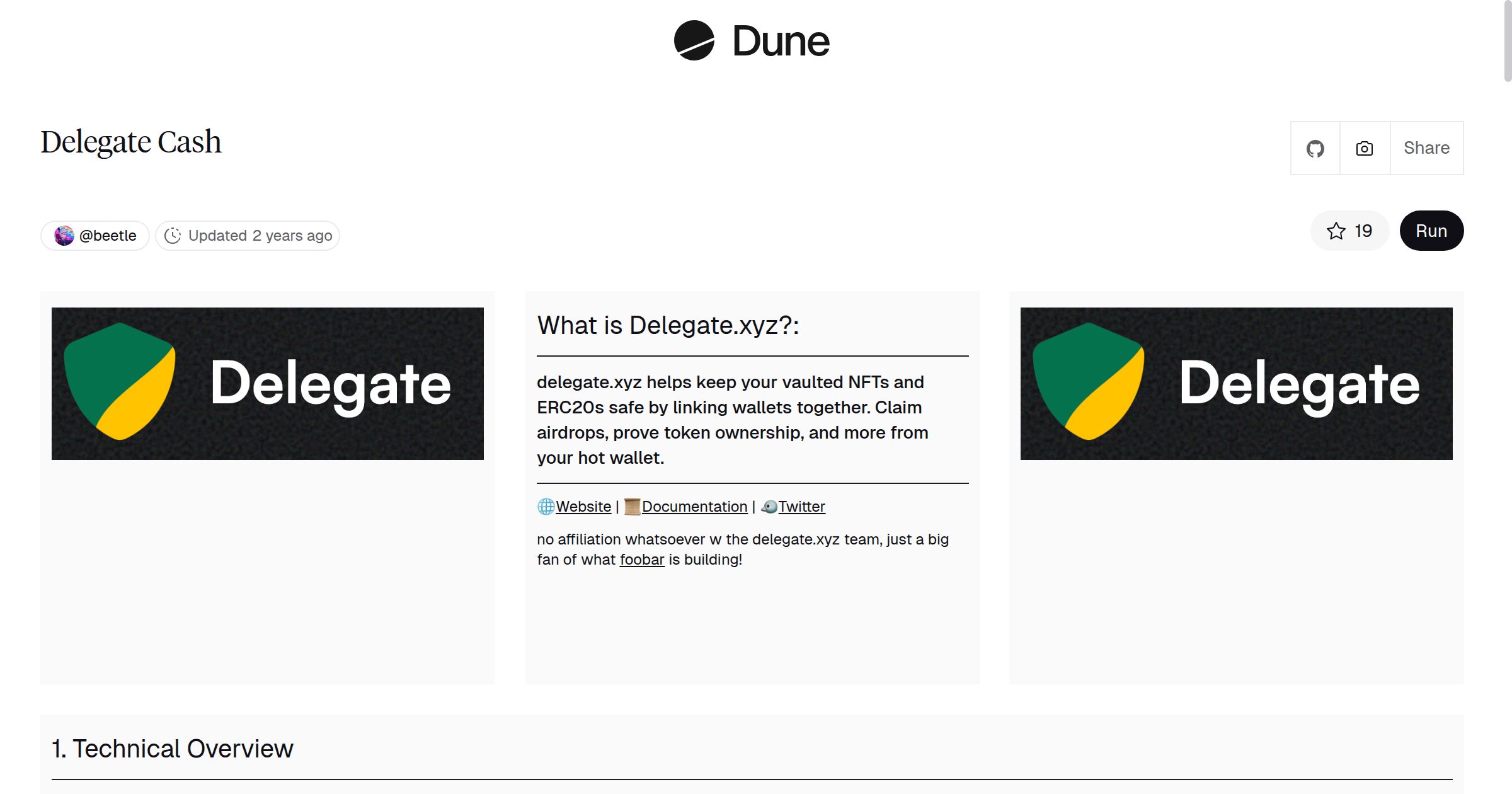Viewport: 1512px width, 794px height.
Task: Follow the foobar link
Action: pyautogui.click(x=642, y=560)
